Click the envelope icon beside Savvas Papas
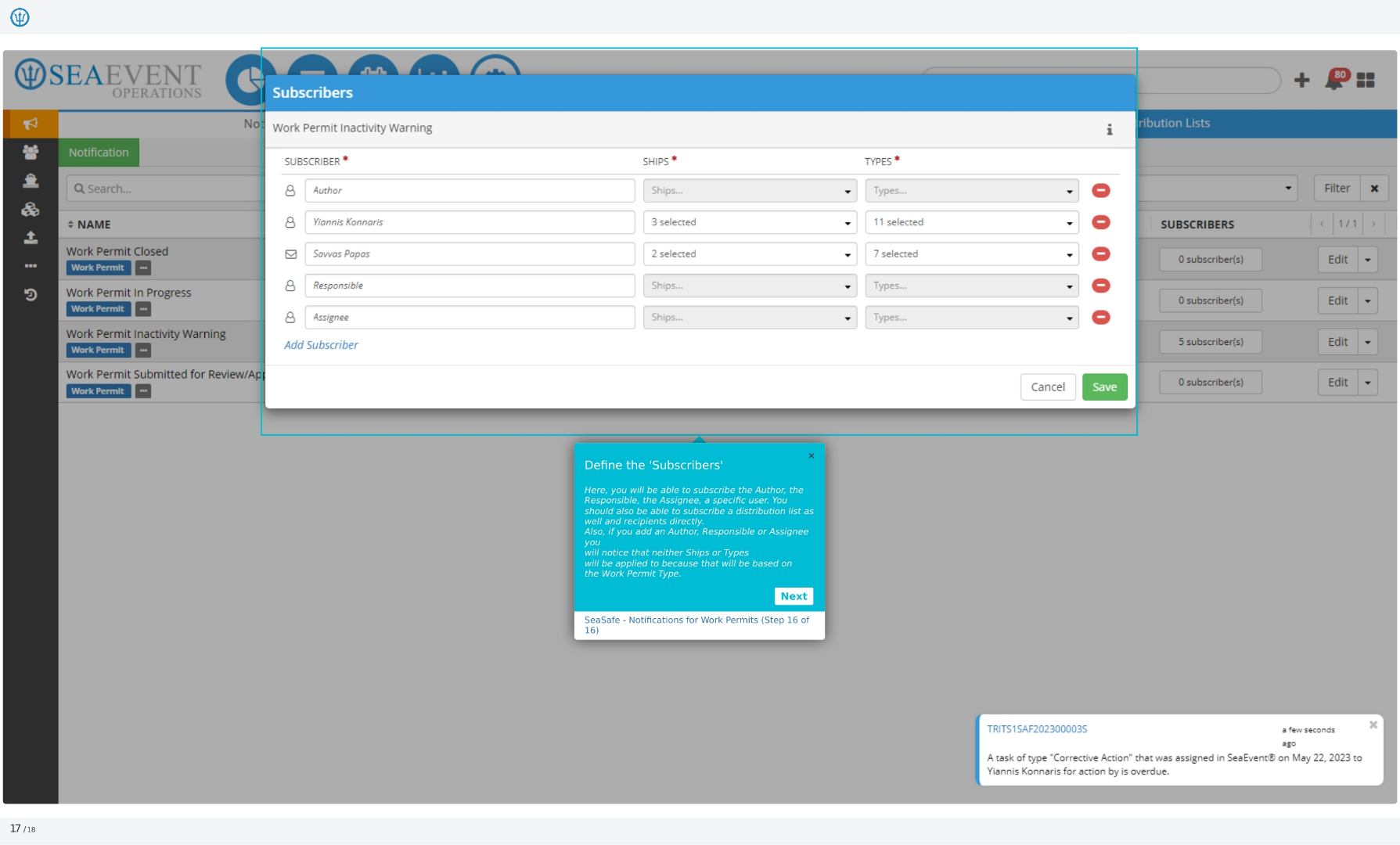This screenshot has width=1400, height=845. pyautogui.click(x=290, y=254)
